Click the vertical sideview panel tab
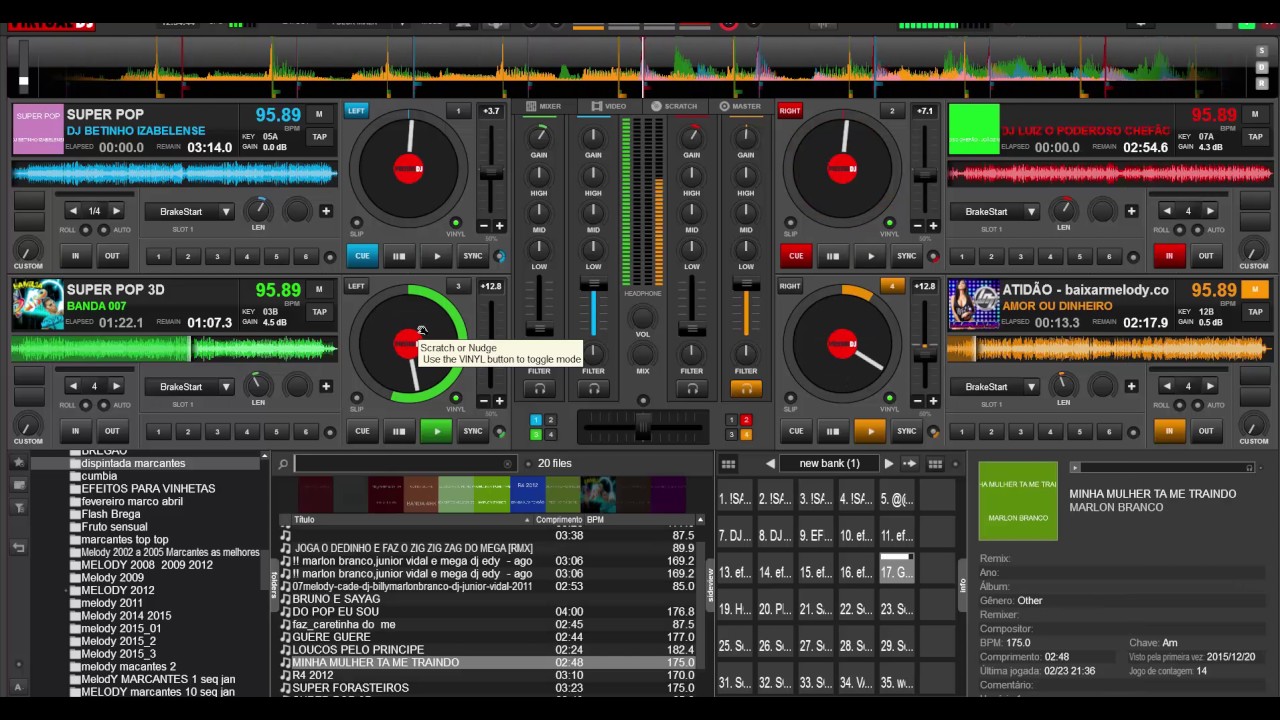Image resolution: width=1280 pixels, height=720 pixels. point(709,583)
